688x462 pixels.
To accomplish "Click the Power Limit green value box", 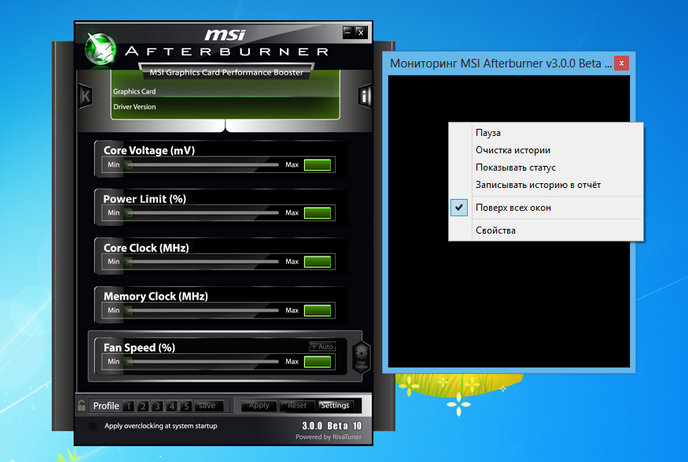I will pos(318,213).
